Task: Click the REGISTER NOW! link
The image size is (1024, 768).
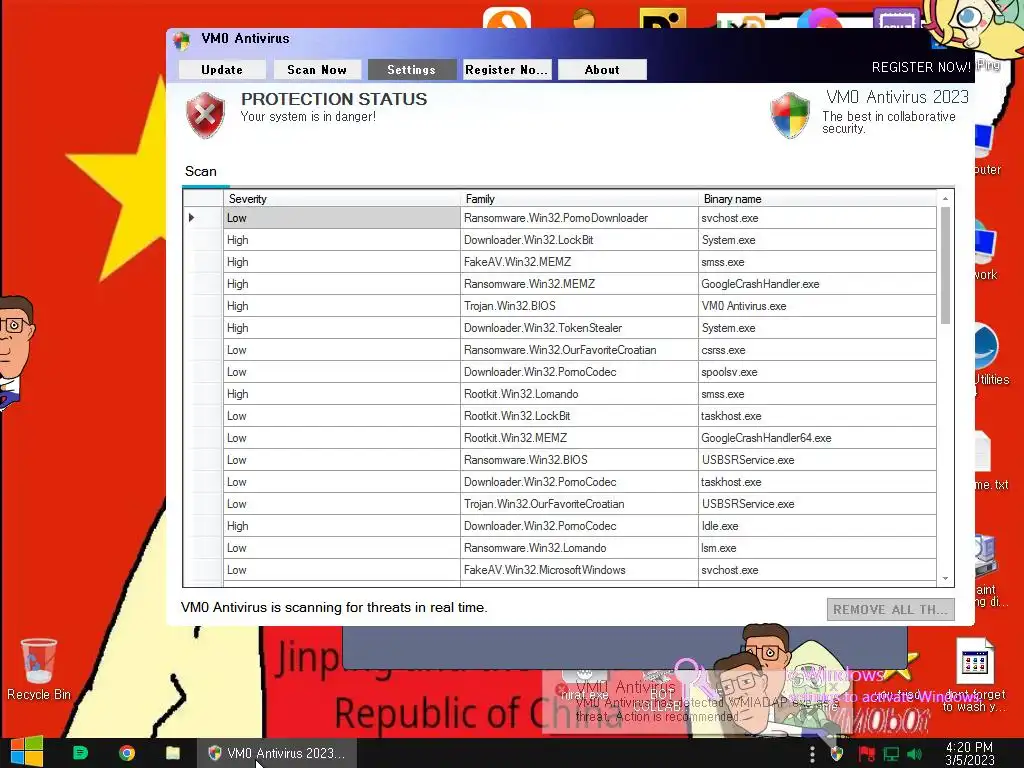Action: coord(921,67)
